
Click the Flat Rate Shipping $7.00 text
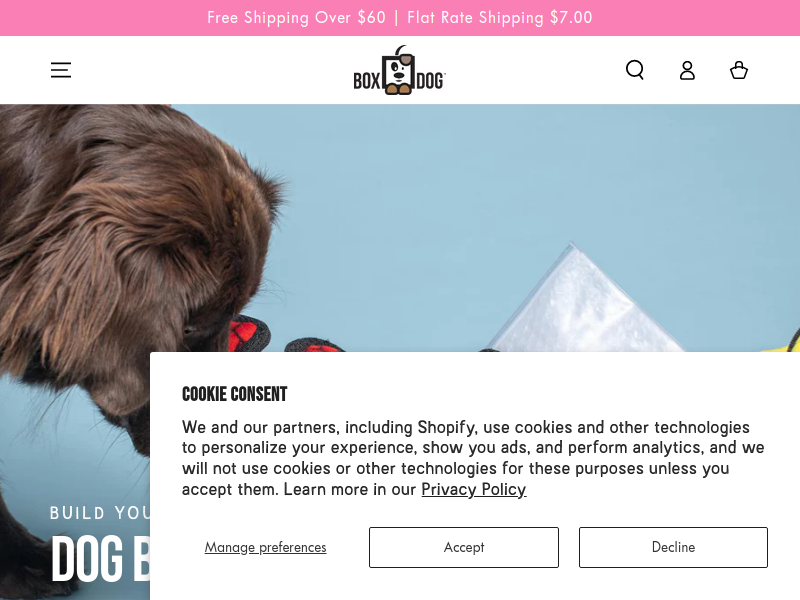coord(499,18)
